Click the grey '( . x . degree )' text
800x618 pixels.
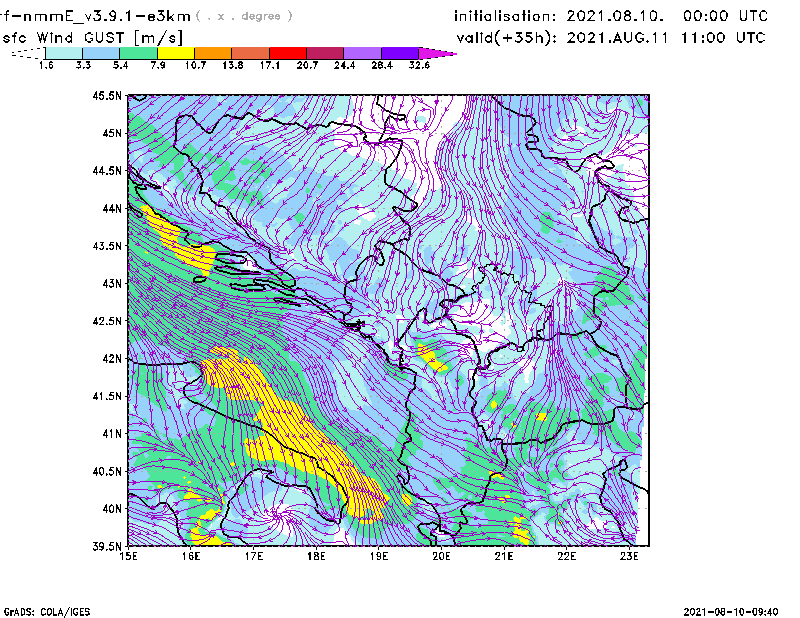(244, 16)
